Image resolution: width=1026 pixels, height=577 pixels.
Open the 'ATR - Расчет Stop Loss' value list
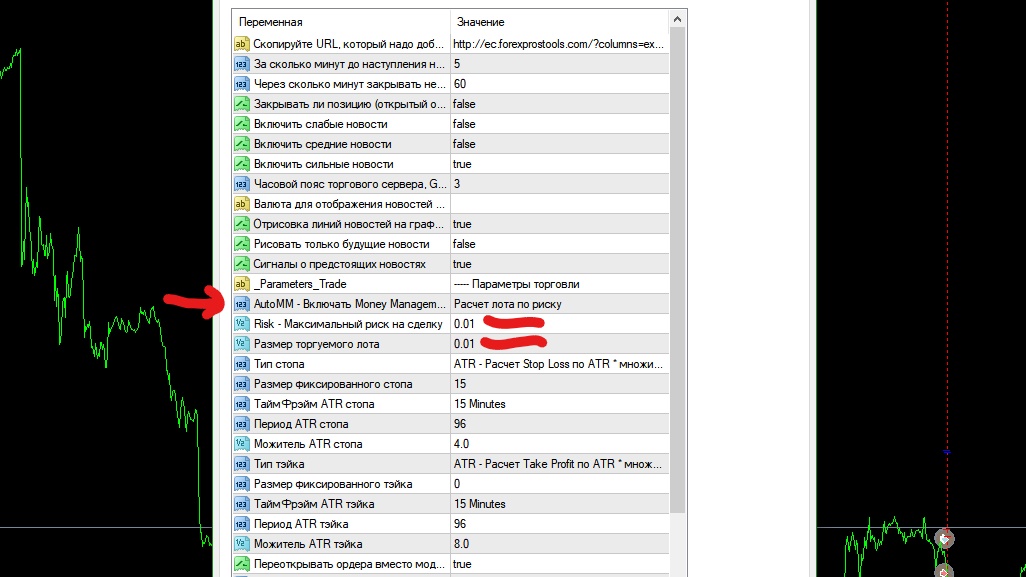(559, 364)
